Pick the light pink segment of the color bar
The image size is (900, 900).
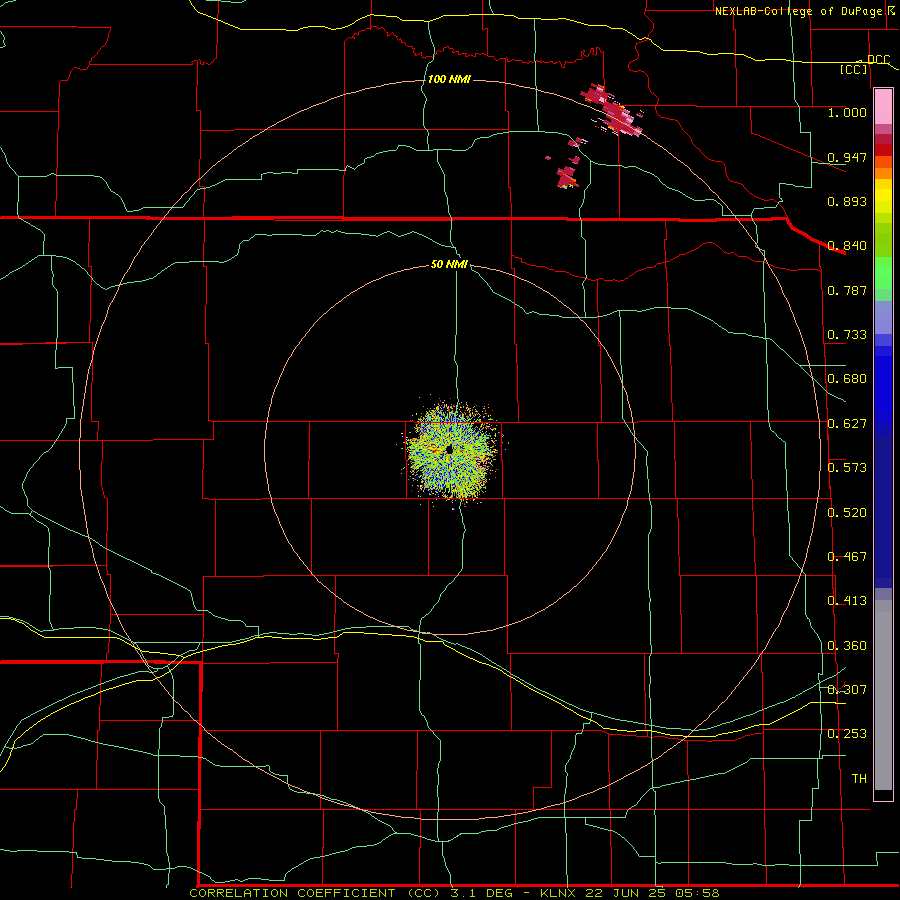[883, 107]
